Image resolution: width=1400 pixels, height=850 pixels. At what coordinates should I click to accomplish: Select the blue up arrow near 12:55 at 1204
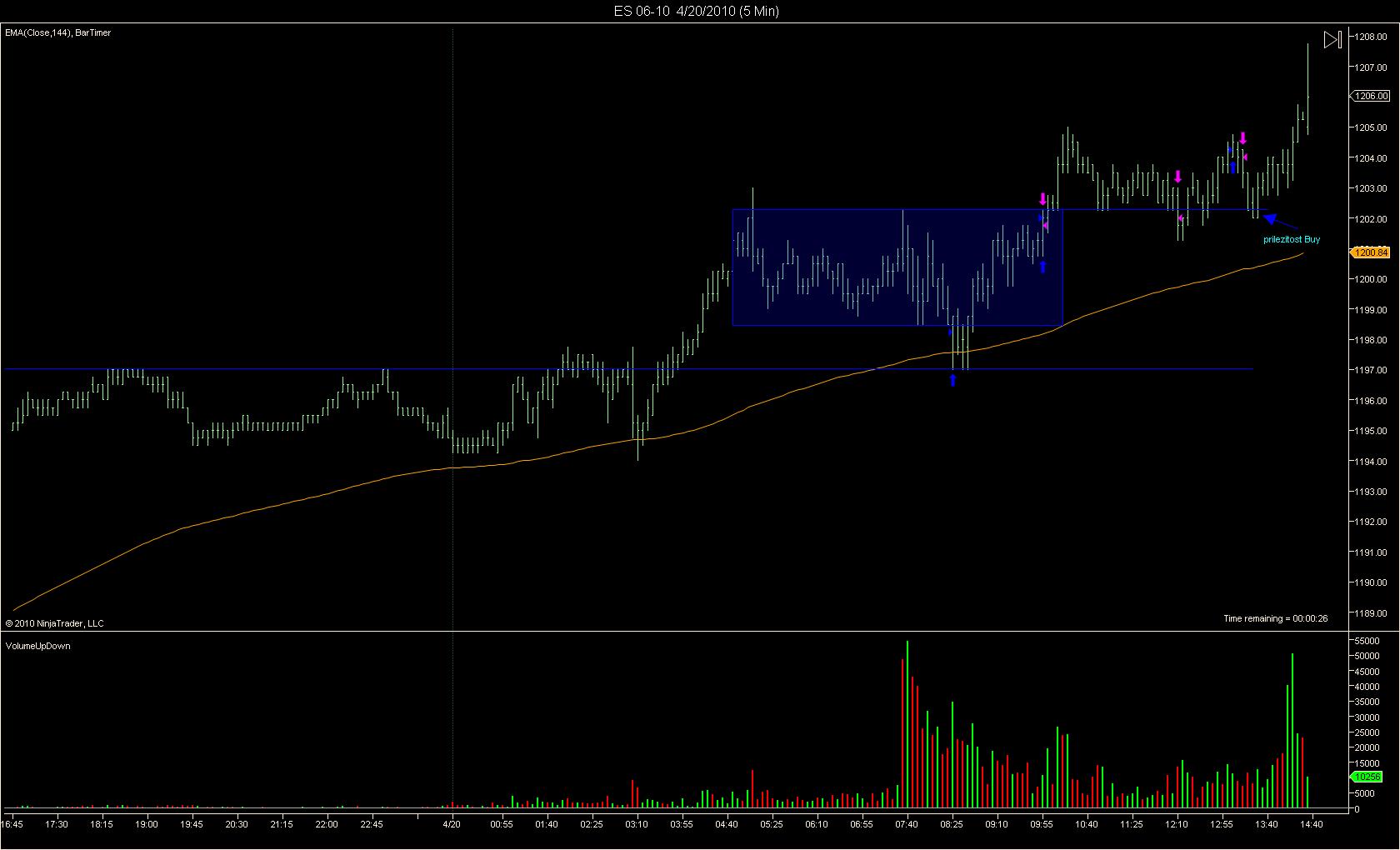[x=1233, y=167]
